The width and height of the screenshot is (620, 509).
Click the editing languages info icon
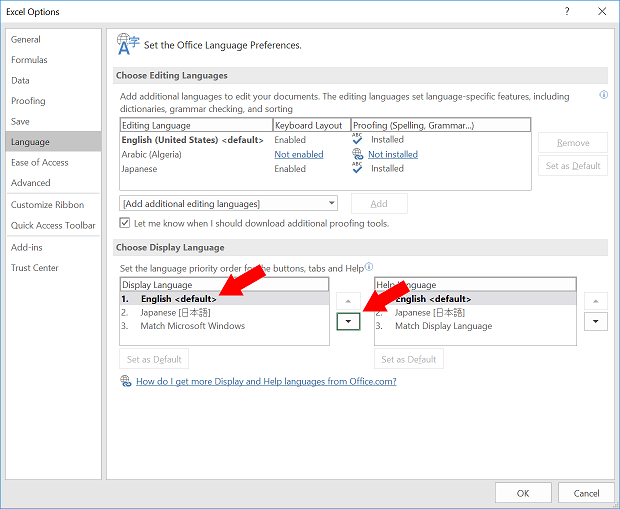pos(603,95)
